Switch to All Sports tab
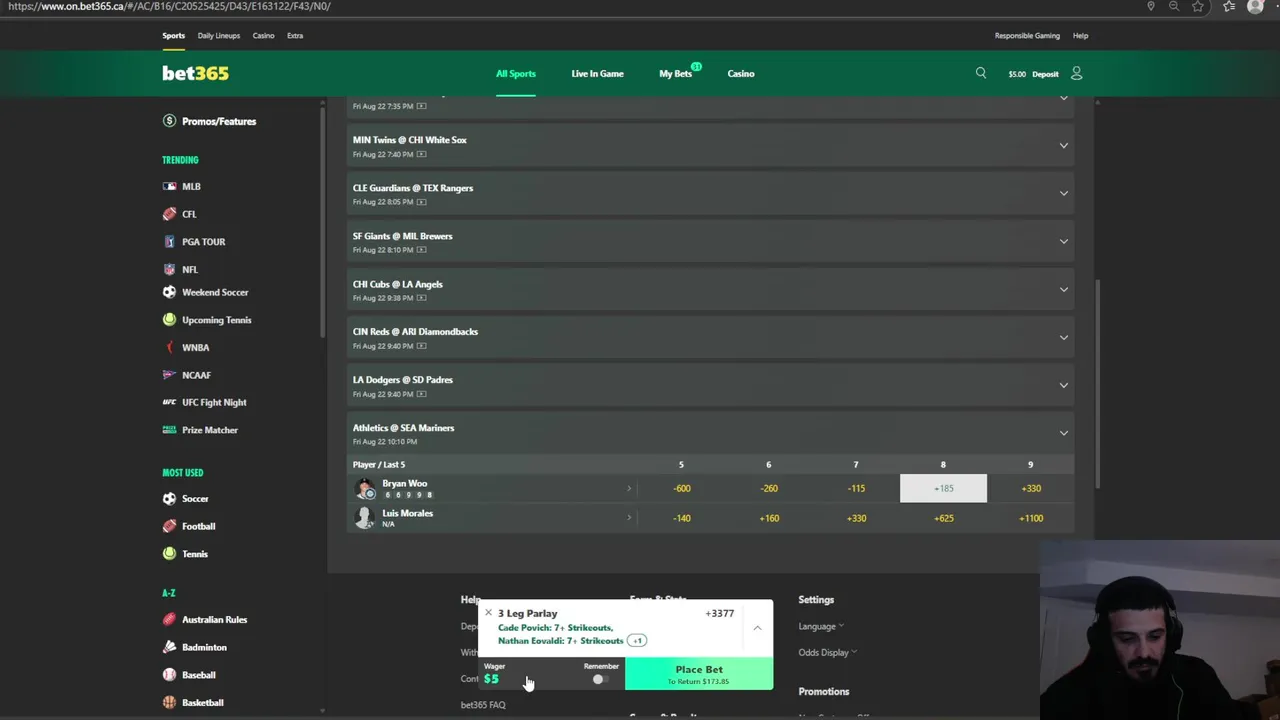This screenshot has height=720, width=1280. click(x=516, y=73)
